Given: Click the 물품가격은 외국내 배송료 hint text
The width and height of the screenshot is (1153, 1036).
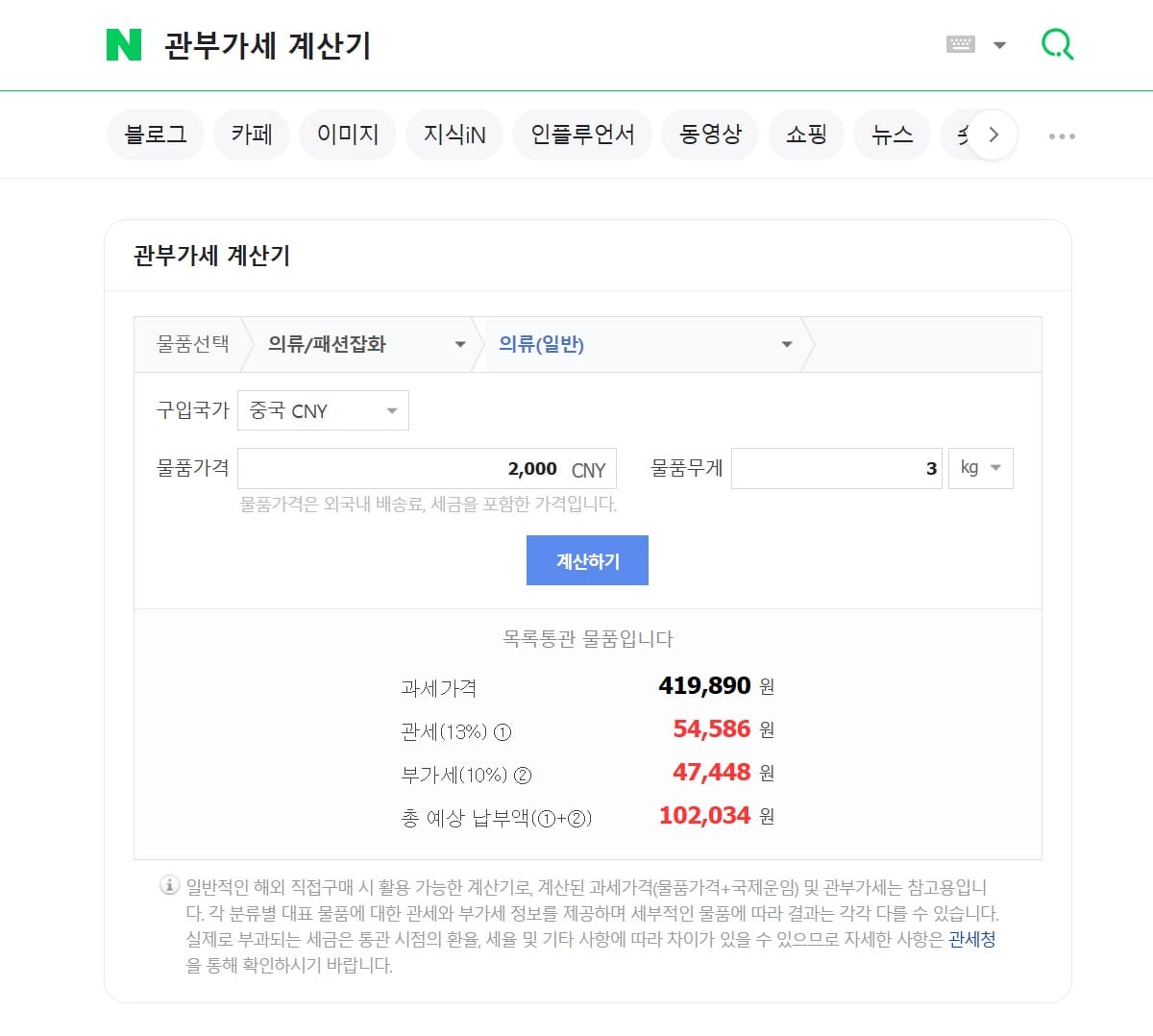Looking at the screenshot, I should 429,504.
